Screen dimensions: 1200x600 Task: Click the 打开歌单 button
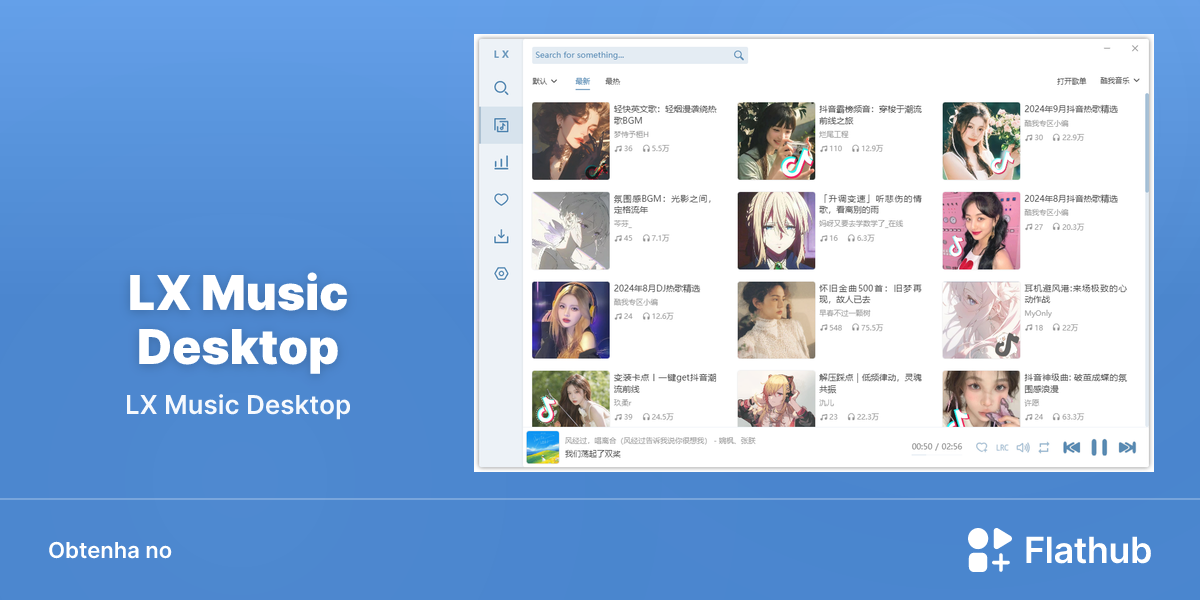pos(1071,81)
